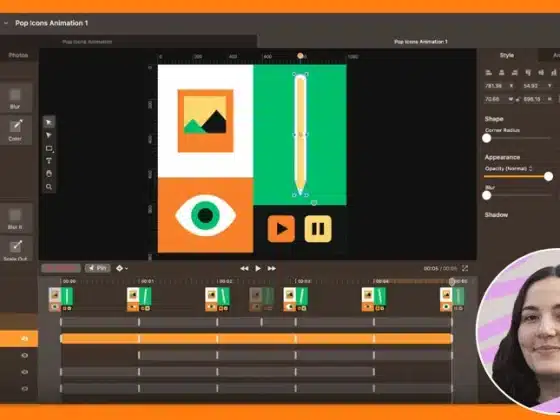Click the align left icon in Style panel
The height and width of the screenshot is (420, 560).
[489, 73]
